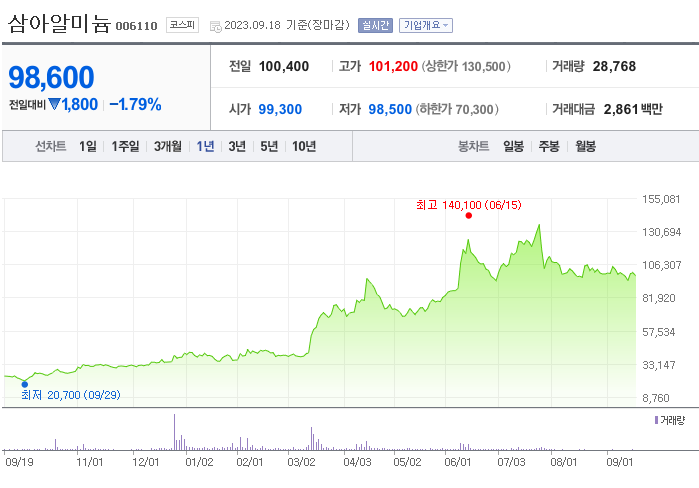This screenshot has height=488, width=699.
Task: Click the 코스피 market badge
Action: (182, 25)
